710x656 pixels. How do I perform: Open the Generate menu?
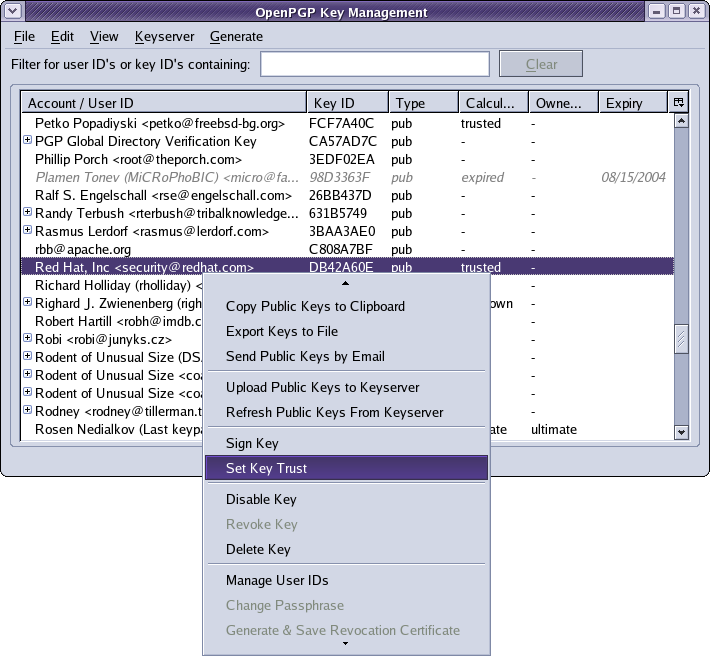(x=236, y=36)
